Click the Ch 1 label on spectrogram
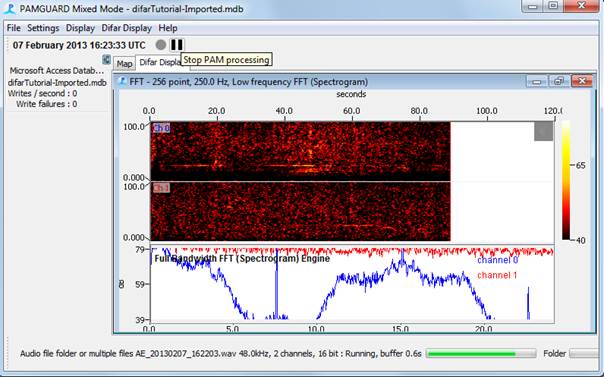604x377 pixels. pyautogui.click(x=161, y=188)
